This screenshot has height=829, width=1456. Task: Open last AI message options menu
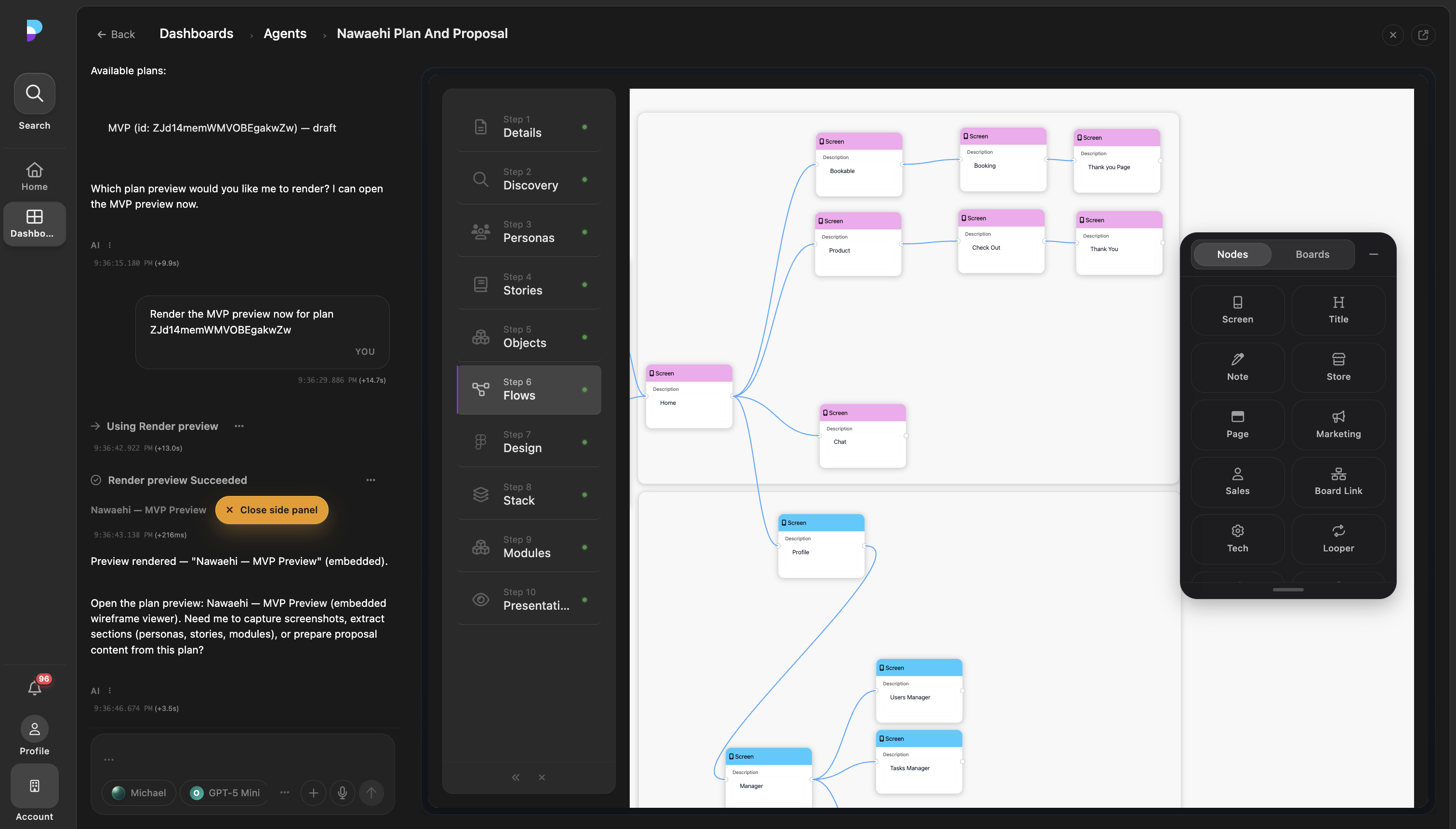[x=110, y=691]
